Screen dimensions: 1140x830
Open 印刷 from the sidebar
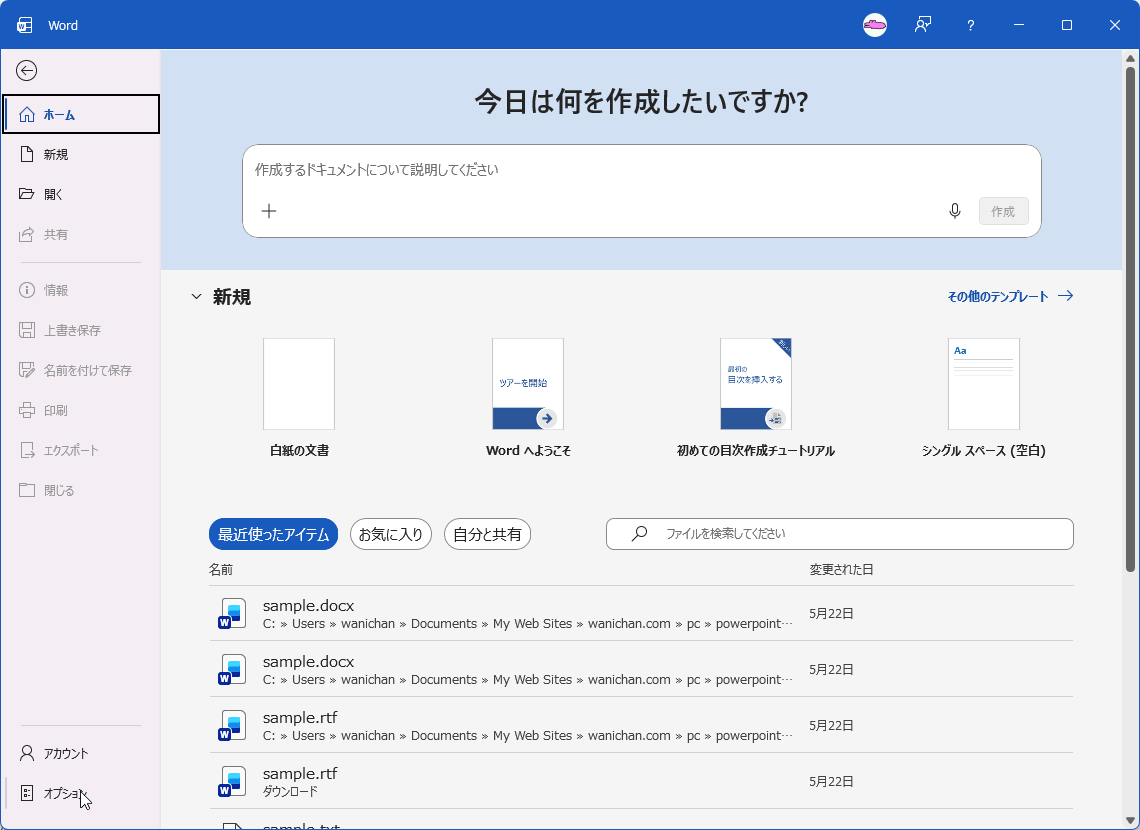(x=81, y=410)
